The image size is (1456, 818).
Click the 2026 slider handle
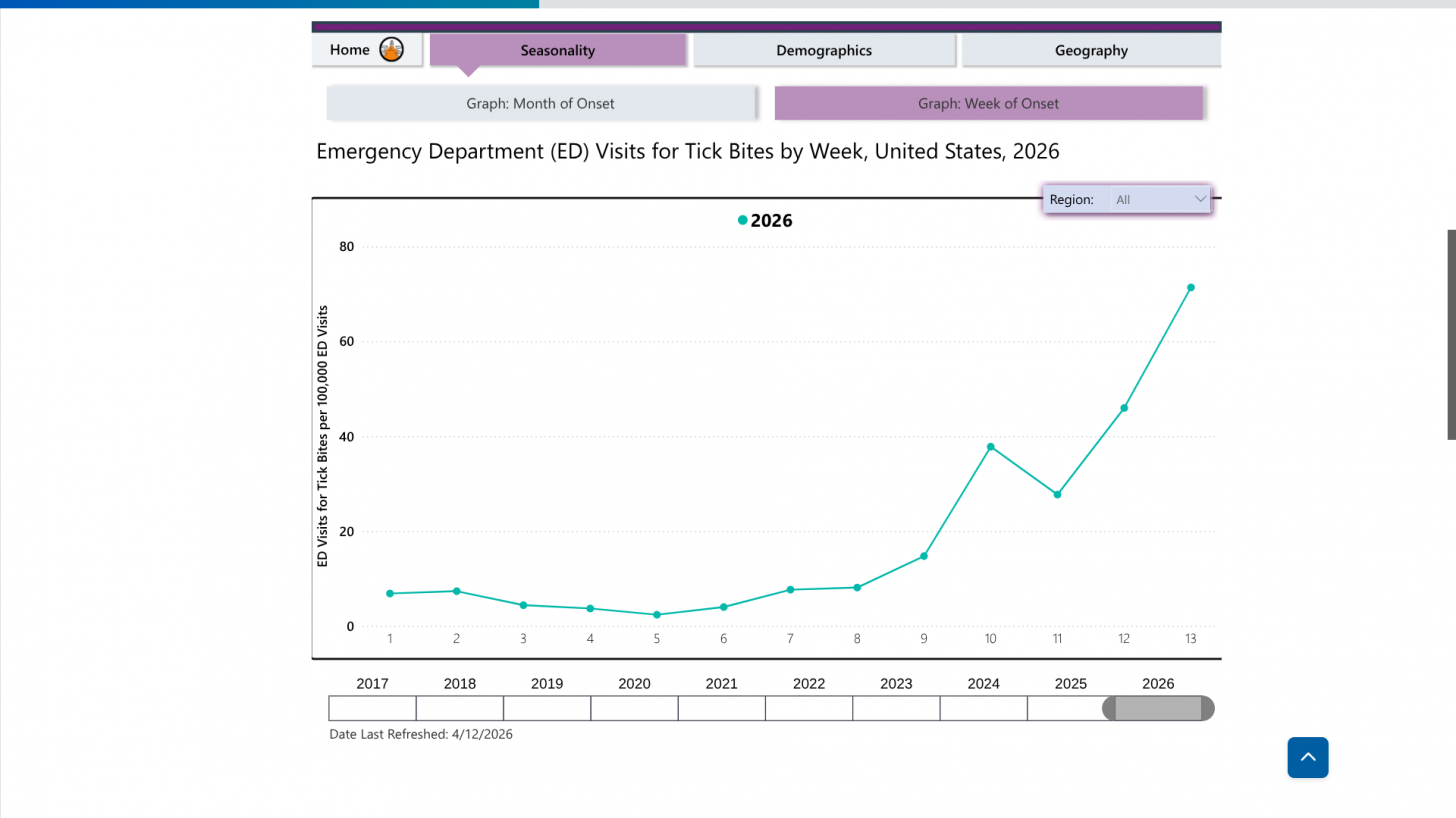pos(1158,708)
